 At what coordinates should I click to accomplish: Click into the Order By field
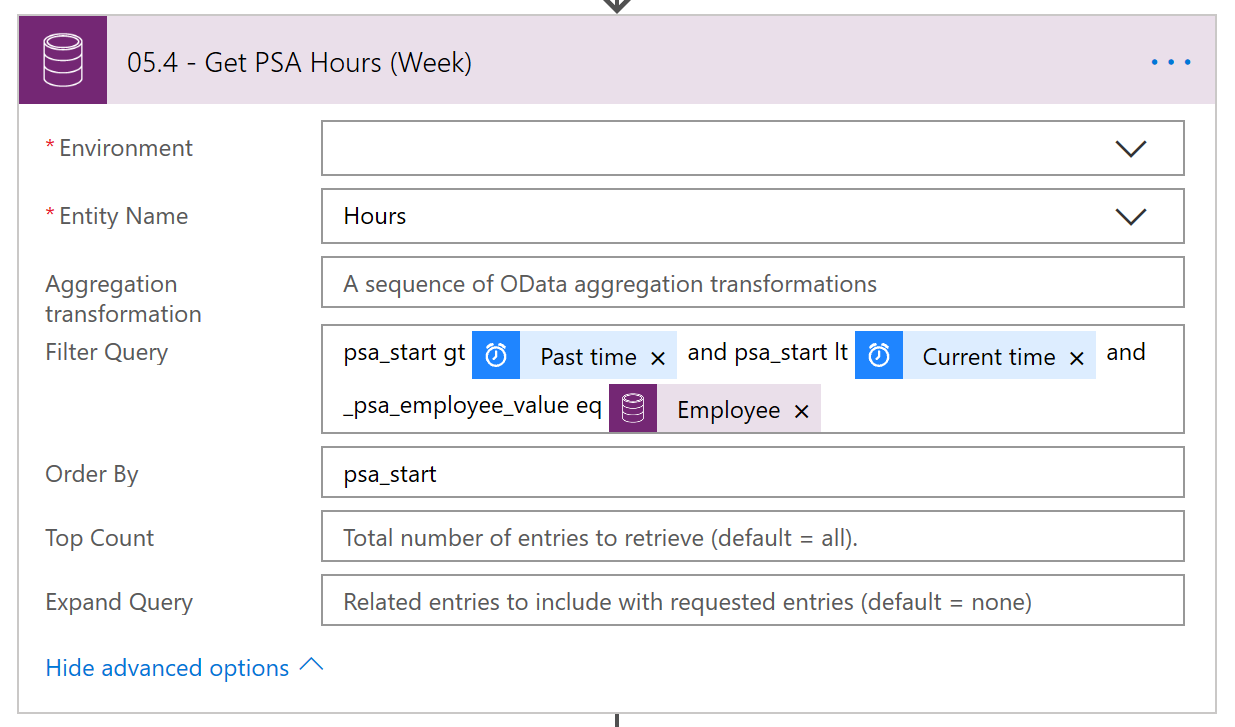pyautogui.click(x=752, y=473)
